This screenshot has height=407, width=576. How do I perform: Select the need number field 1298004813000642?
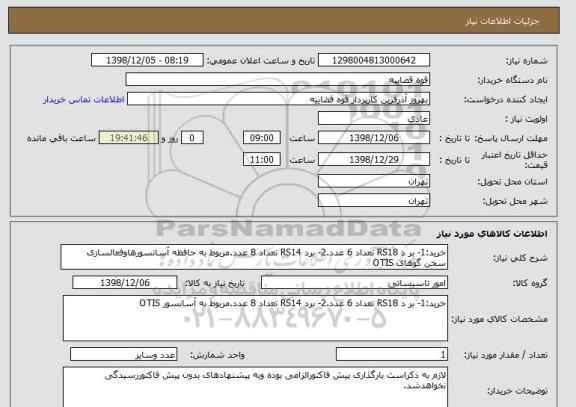pyautogui.click(x=374, y=60)
